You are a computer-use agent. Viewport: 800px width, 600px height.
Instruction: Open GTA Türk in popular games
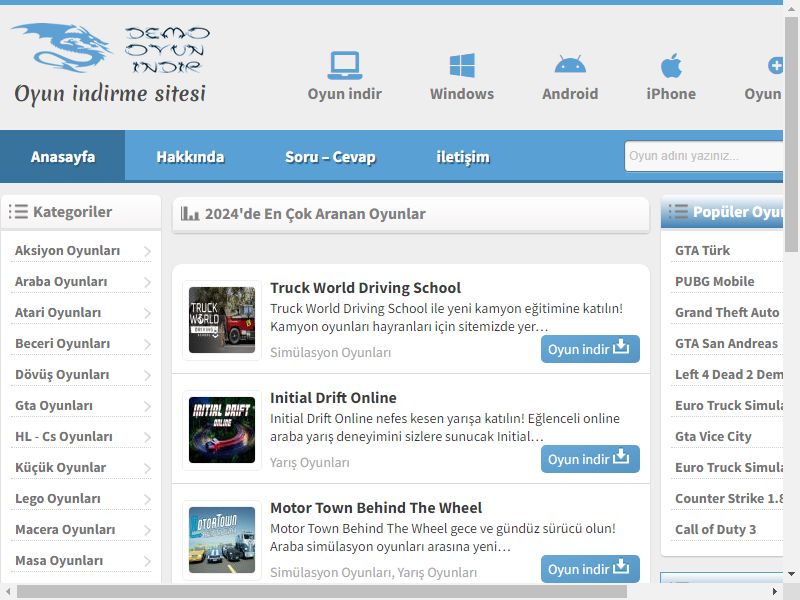703,251
